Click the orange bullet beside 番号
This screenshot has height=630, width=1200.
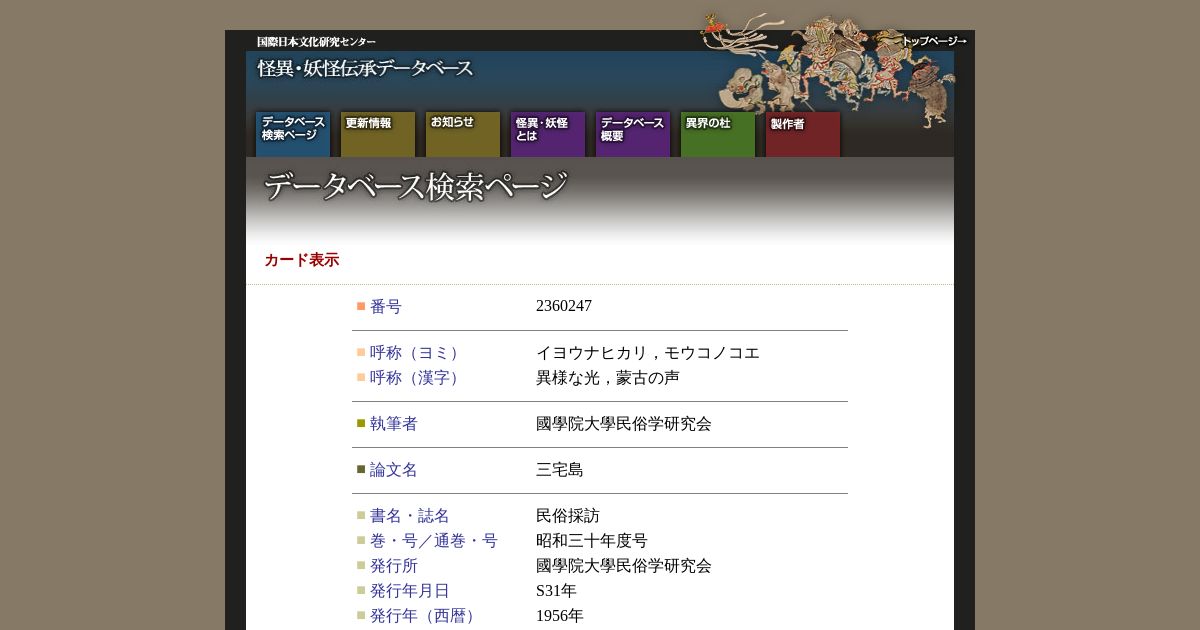[x=361, y=306]
